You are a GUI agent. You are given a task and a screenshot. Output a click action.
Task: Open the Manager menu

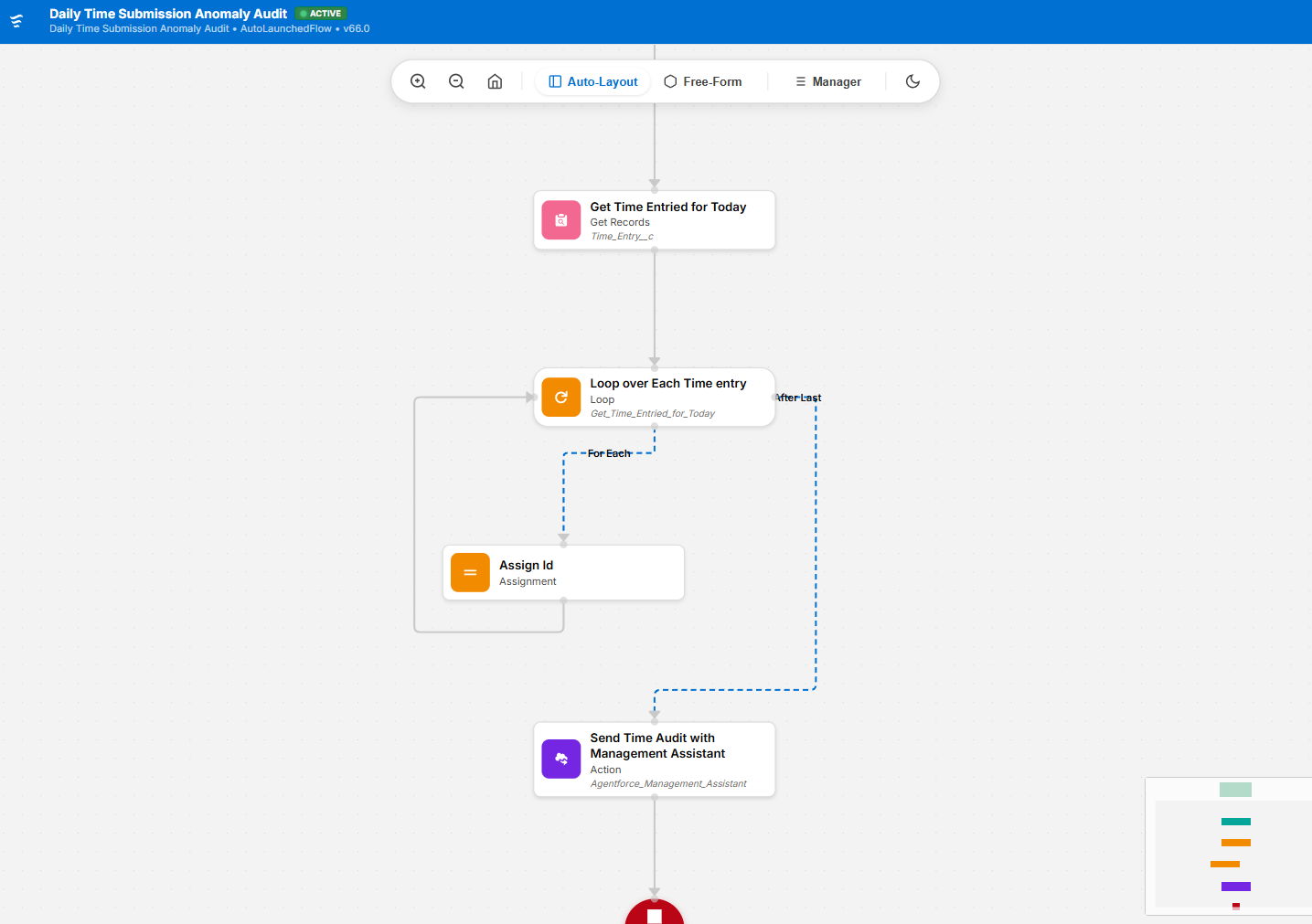pyautogui.click(x=828, y=81)
